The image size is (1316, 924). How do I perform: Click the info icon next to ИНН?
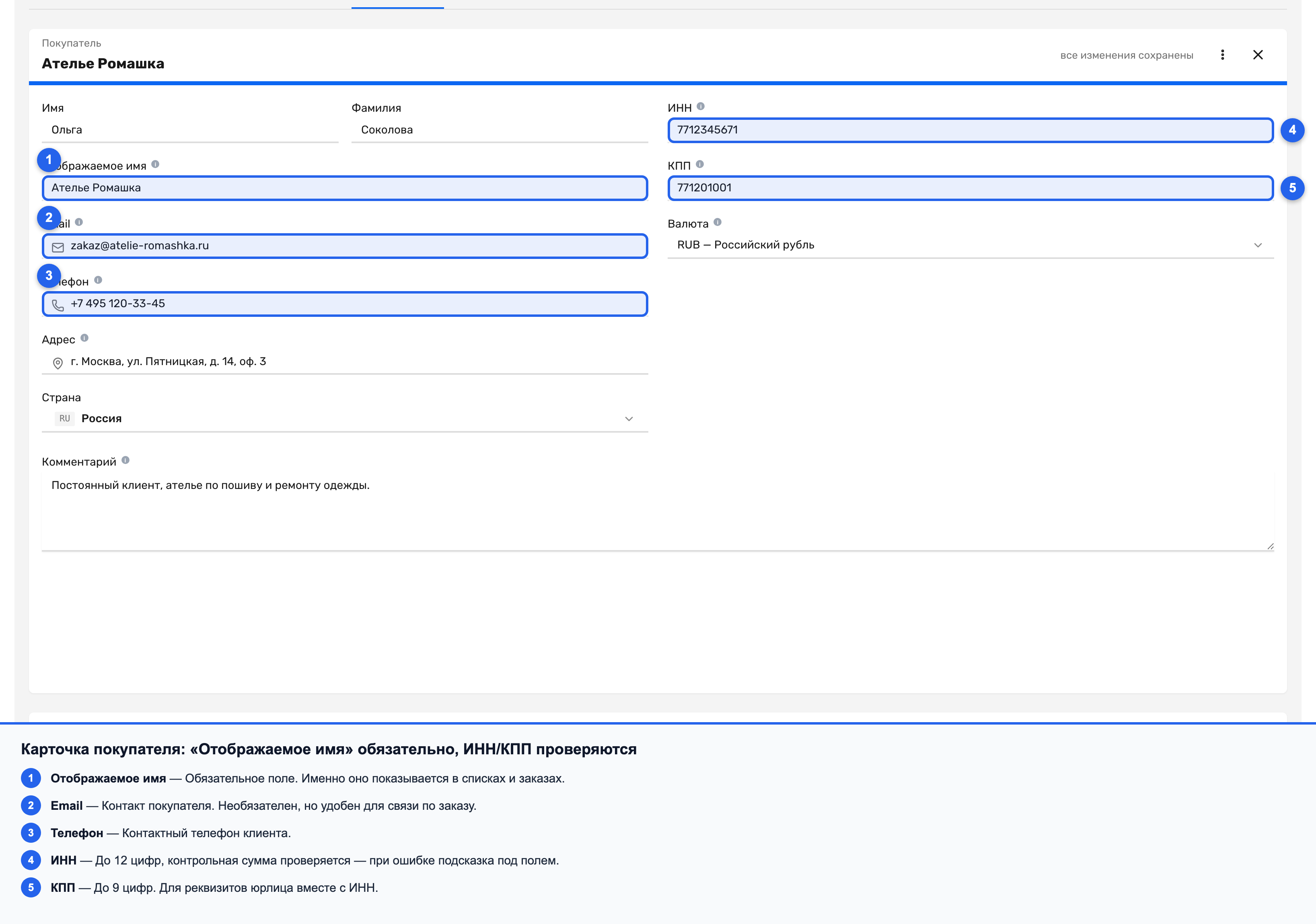pyautogui.click(x=700, y=107)
